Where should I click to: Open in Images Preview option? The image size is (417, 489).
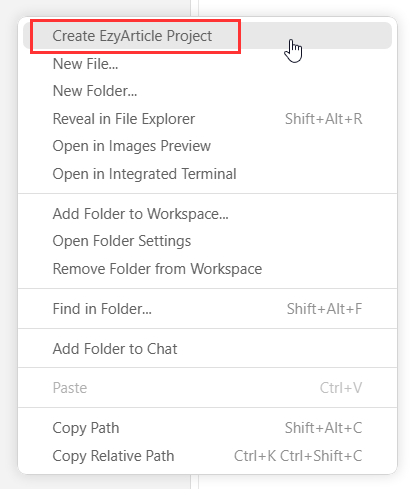pyautogui.click(x=207, y=146)
